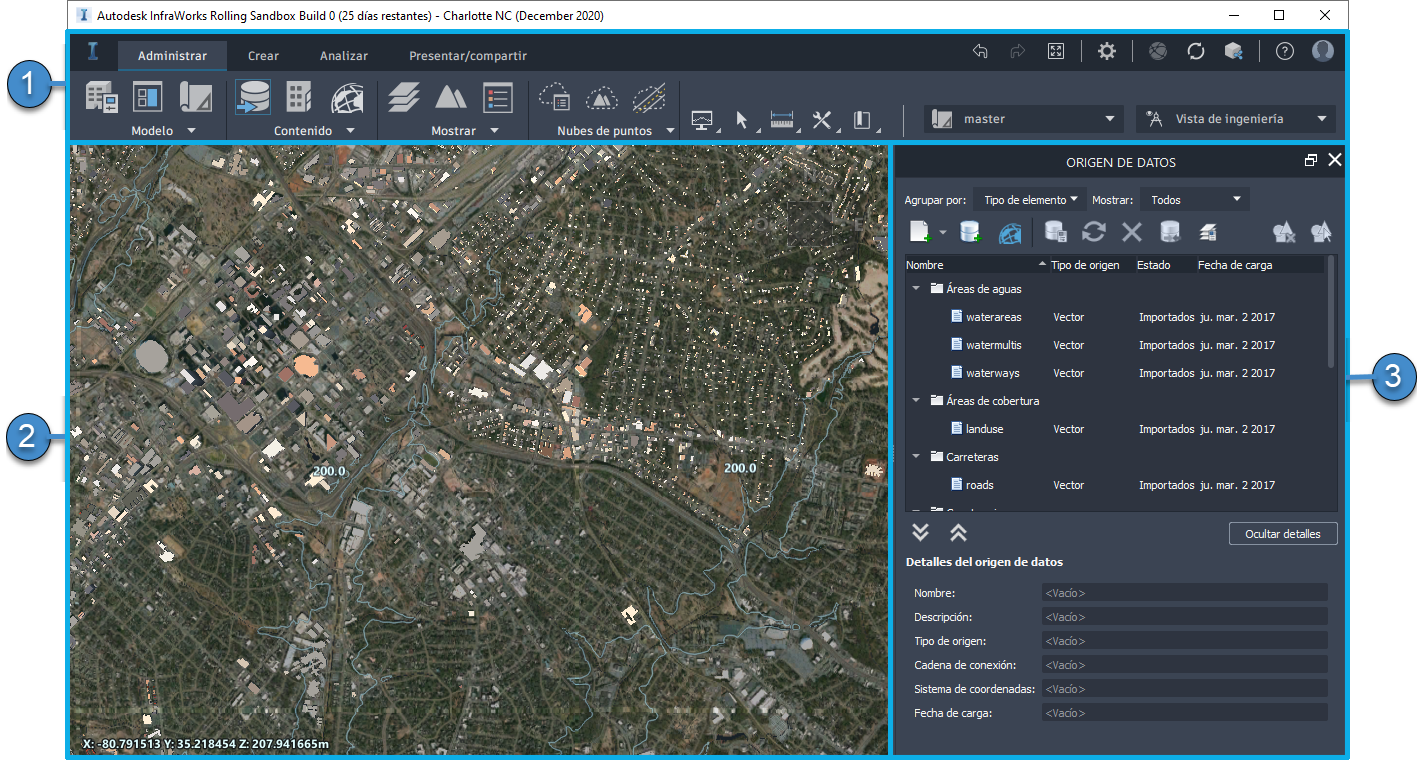Expand the Nubes de puntos dropdown

point(670,131)
